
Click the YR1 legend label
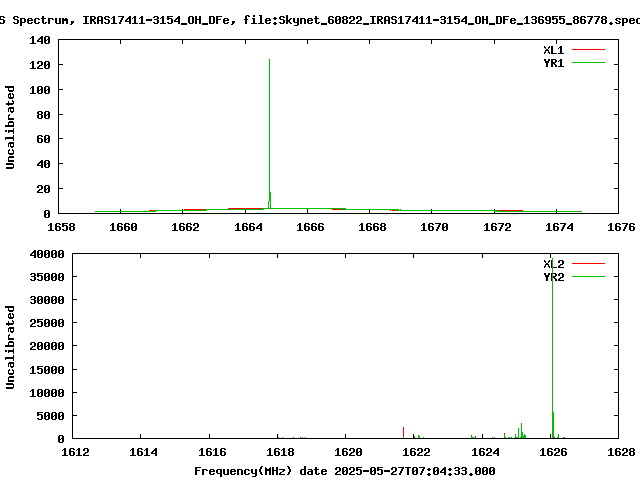553,63
